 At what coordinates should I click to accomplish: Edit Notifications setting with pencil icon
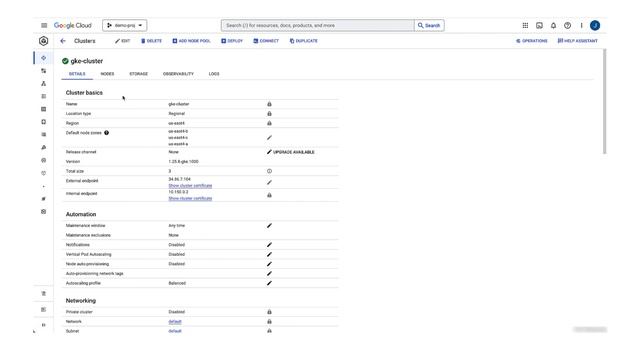(269, 244)
